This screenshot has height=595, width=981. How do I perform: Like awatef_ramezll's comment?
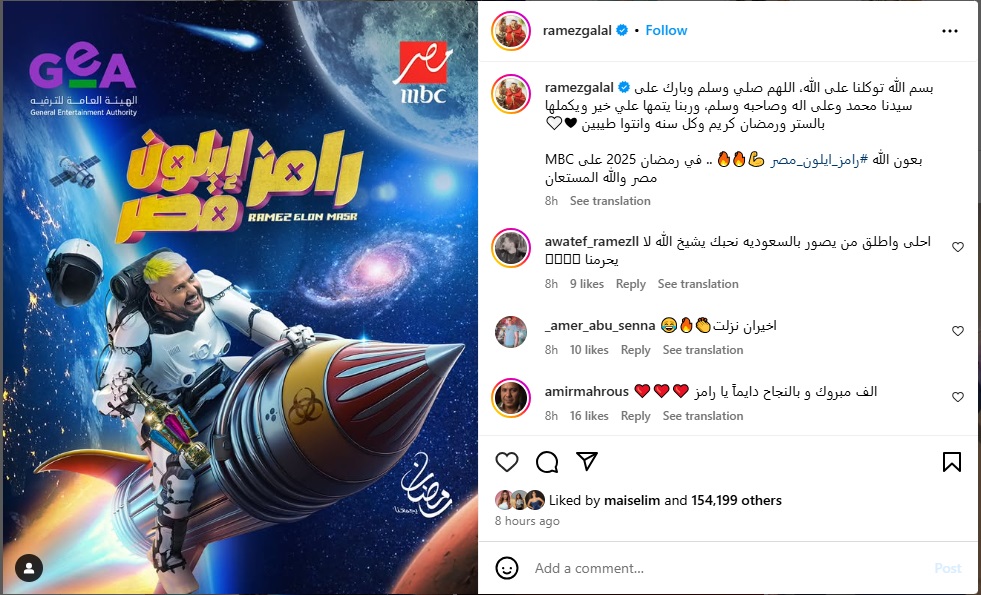tap(958, 247)
